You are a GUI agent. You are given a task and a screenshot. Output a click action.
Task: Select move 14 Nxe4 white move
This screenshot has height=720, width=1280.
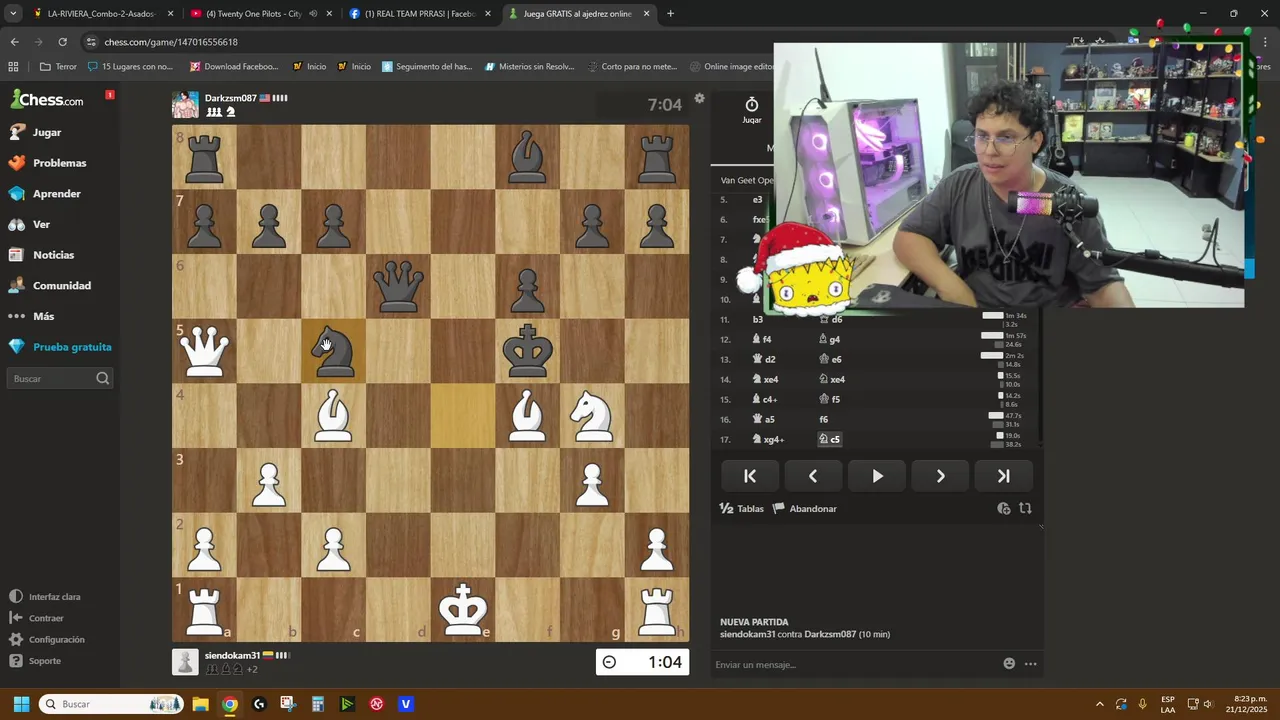click(x=766, y=379)
